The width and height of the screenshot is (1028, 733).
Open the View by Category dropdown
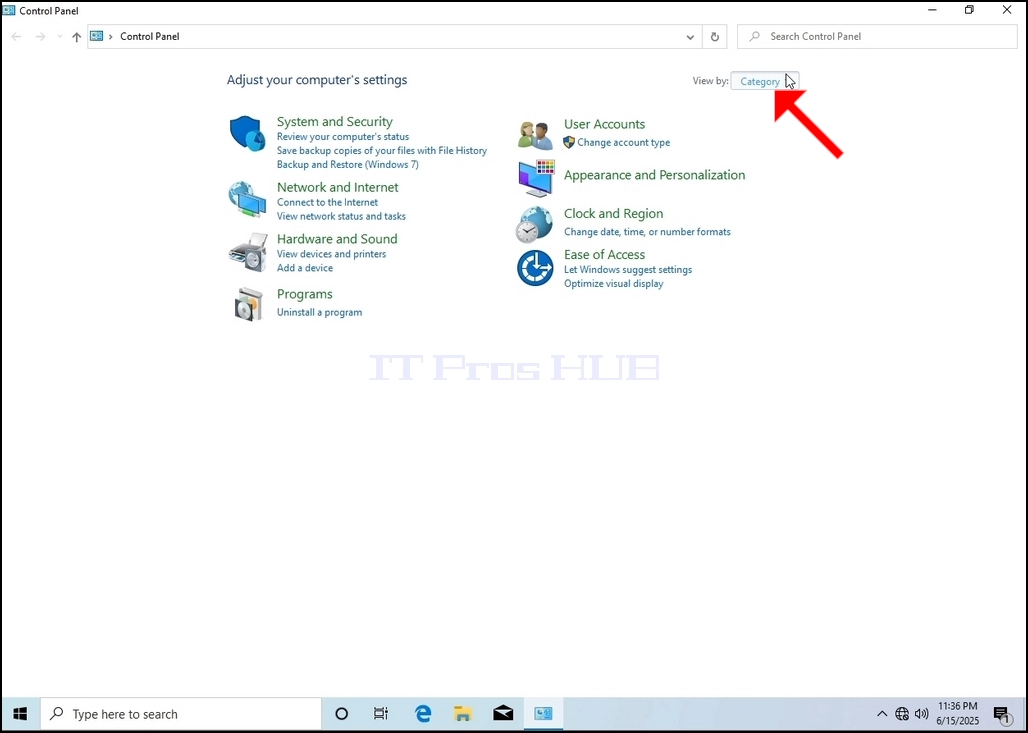764,81
